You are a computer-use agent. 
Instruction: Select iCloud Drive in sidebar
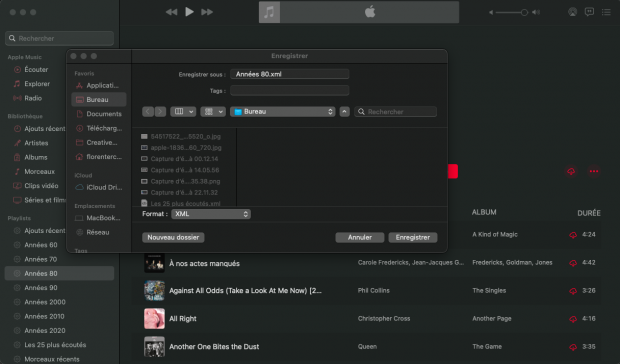(x=99, y=187)
